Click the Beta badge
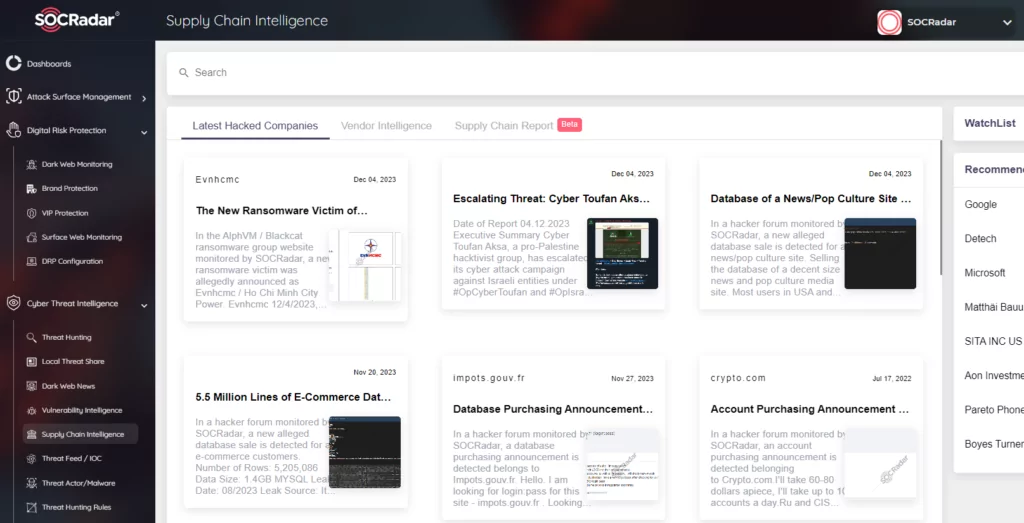This screenshot has height=523, width=1024. [569, 124]
